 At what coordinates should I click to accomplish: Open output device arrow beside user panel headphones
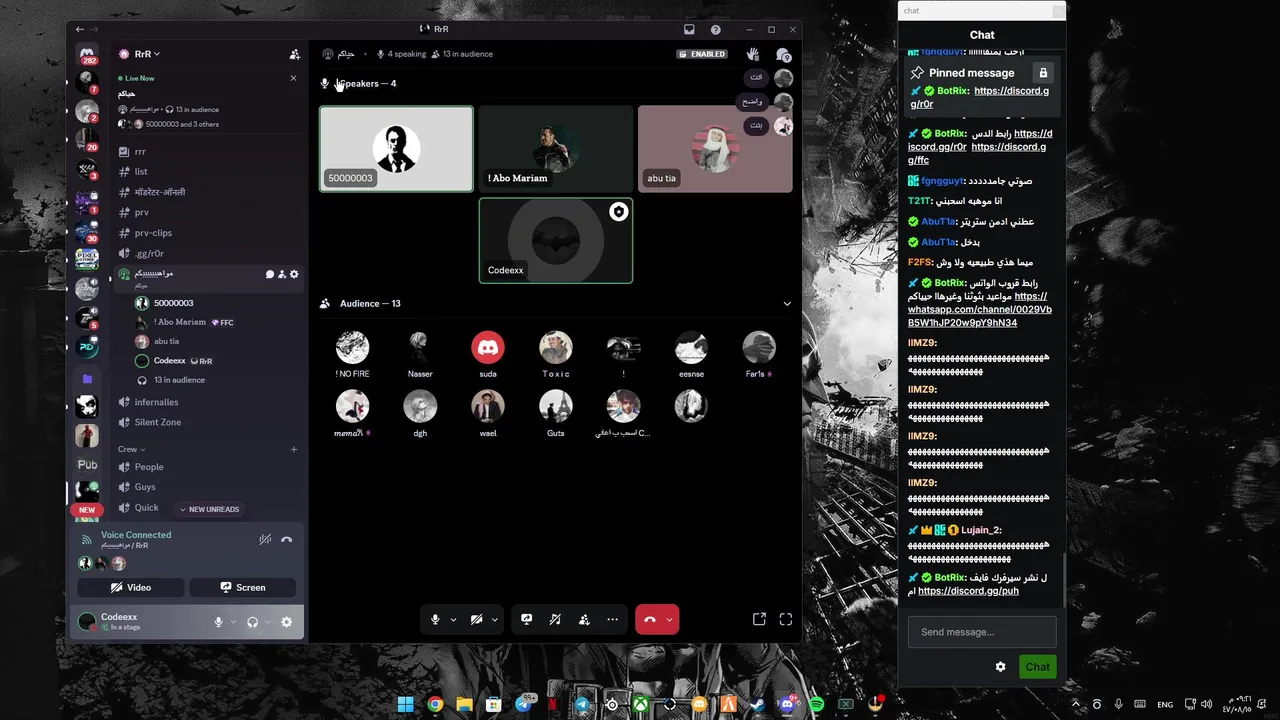coord(267,622)
